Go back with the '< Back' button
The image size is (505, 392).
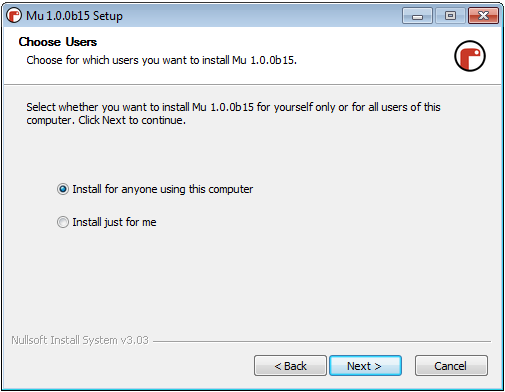290,366
